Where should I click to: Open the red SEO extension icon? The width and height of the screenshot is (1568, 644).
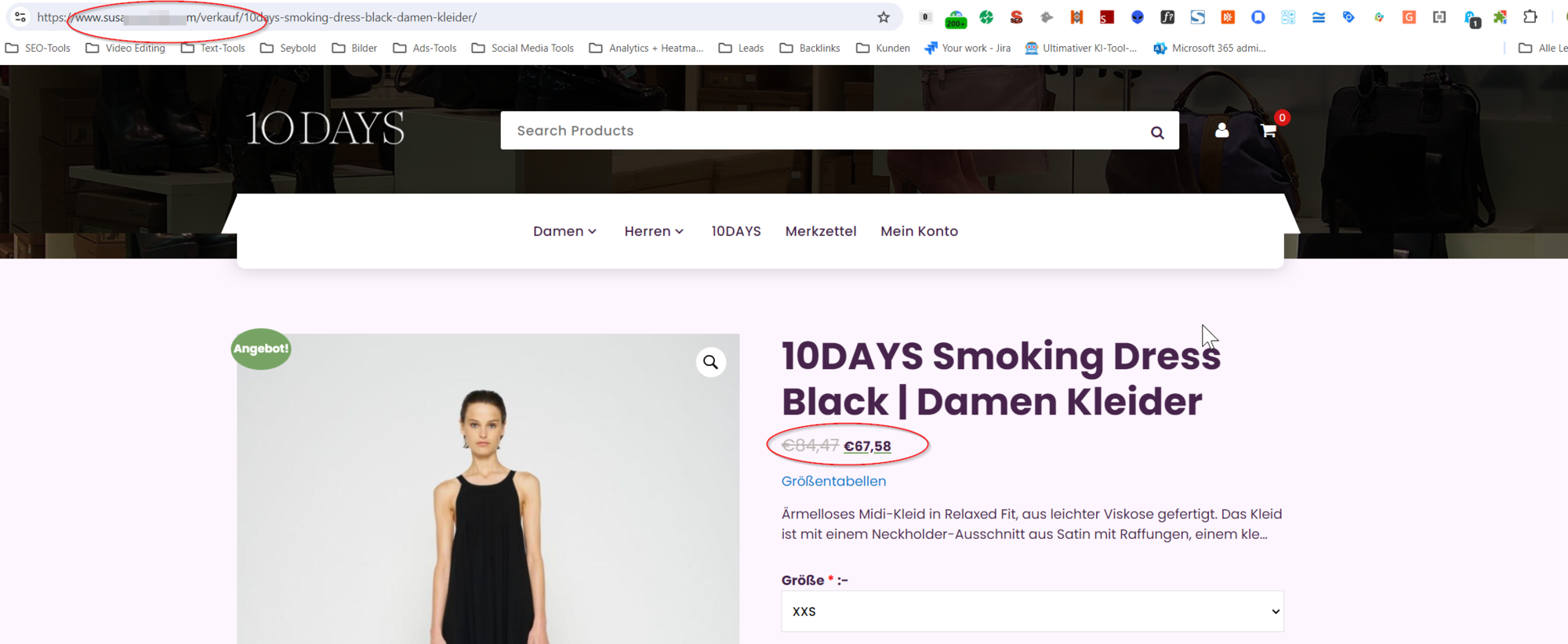click(x=1017, y=17)
